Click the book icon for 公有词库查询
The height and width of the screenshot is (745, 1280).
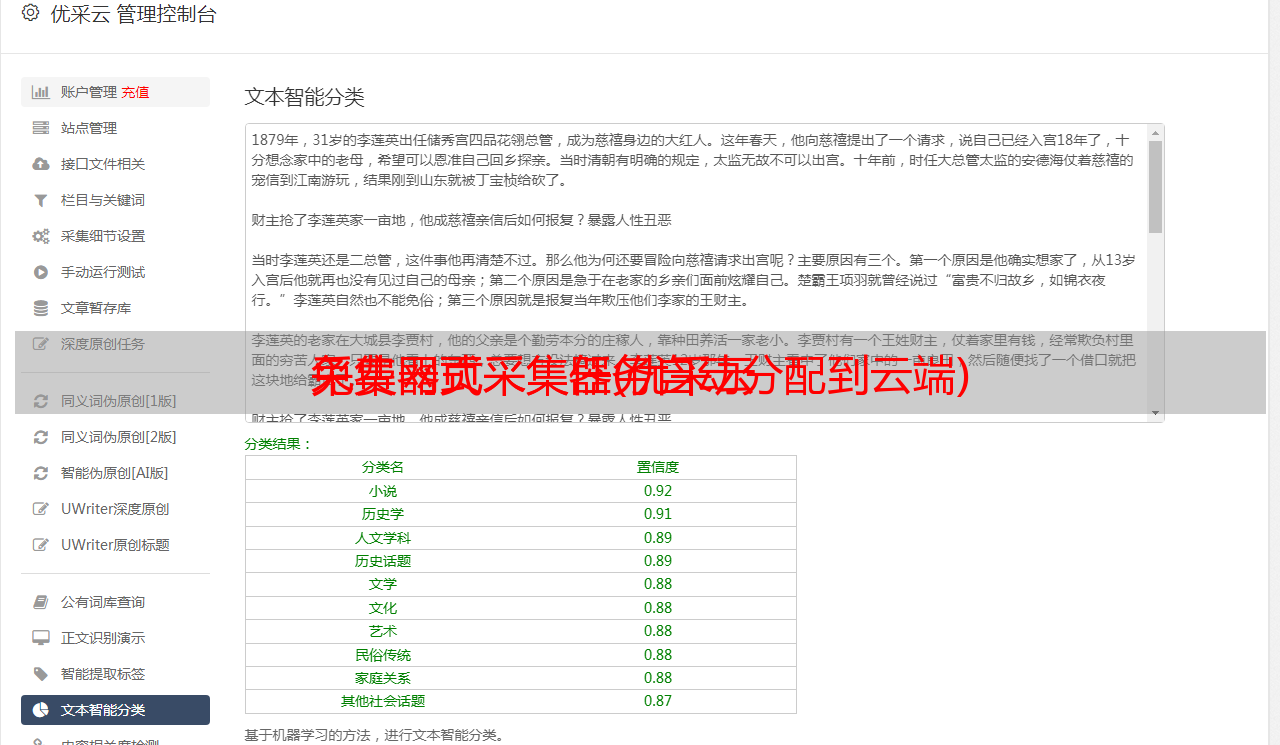click(40, 602)
